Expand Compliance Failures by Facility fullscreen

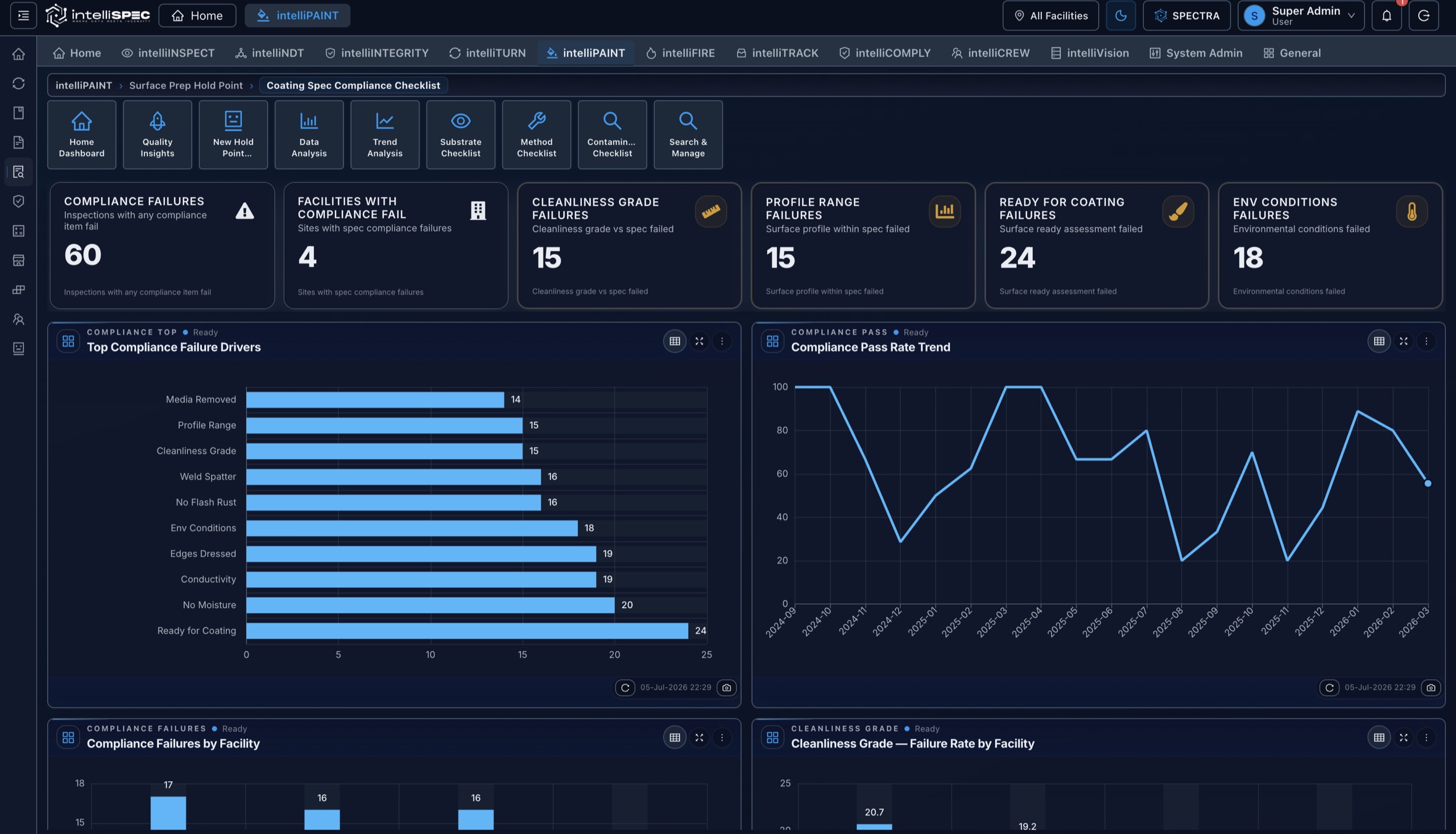[699, 738]
